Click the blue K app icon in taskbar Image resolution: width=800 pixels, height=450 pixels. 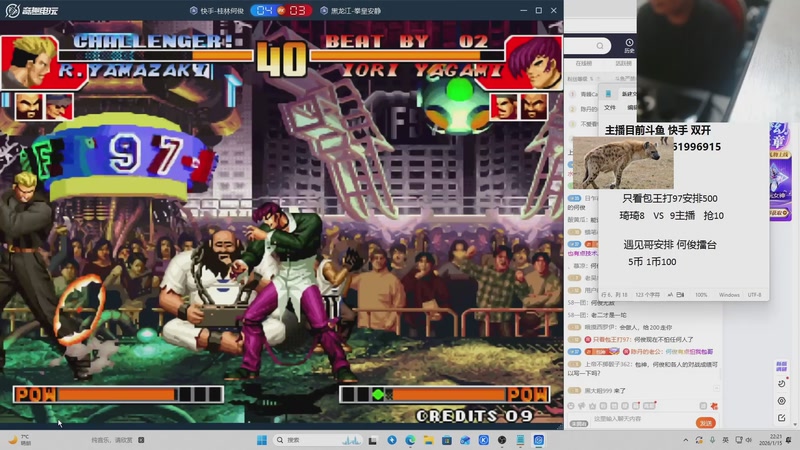coord(484,440)
